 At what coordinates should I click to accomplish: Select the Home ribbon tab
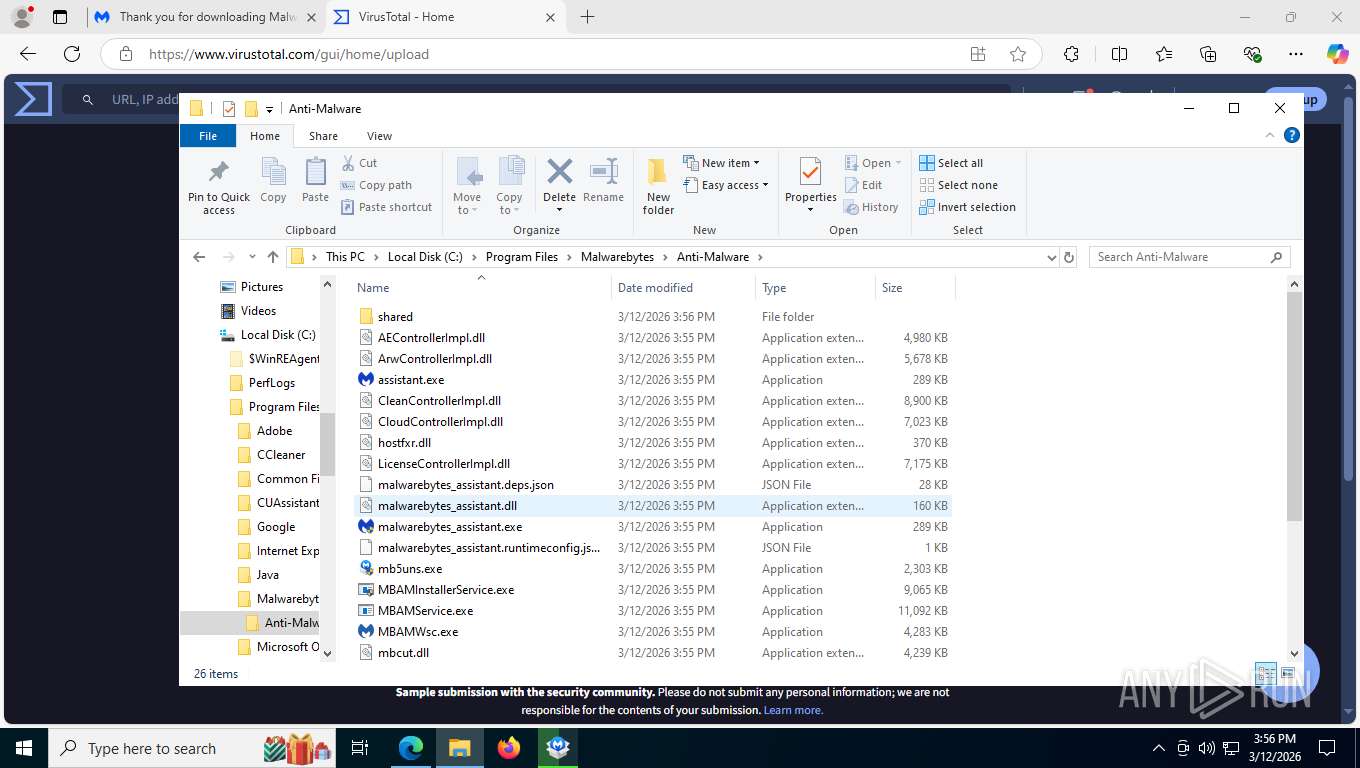tap(265, 136)
